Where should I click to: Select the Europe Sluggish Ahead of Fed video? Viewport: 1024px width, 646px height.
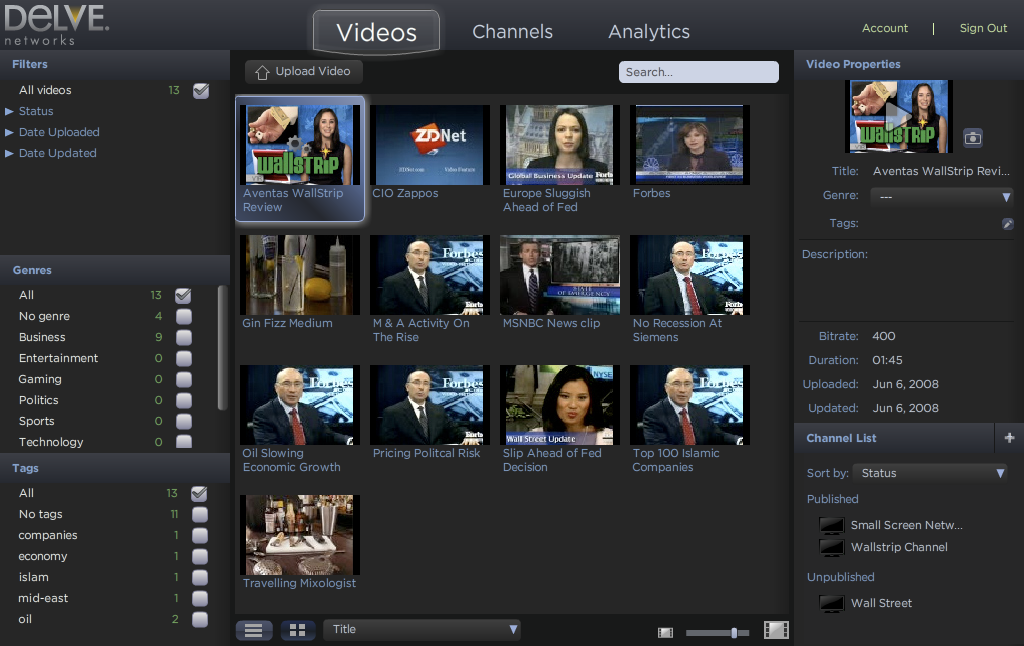pyautogui.click(x=560, y=145)
